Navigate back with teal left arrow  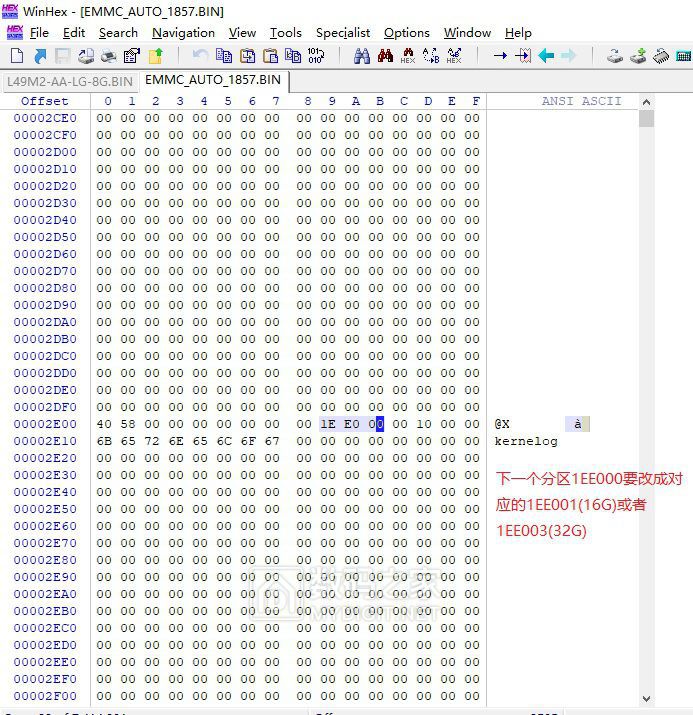[546, 56]
